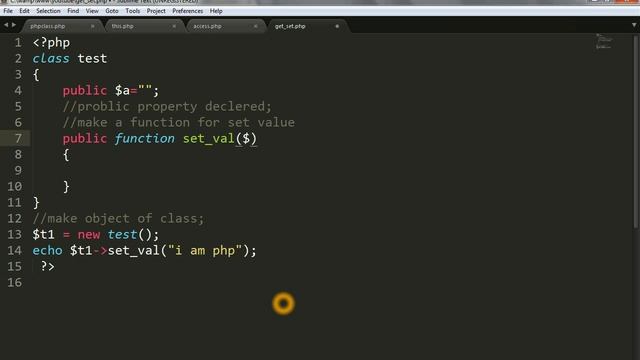
Task: Click unsaved dot on get_set.php tab
Action: tap(337, 26)
